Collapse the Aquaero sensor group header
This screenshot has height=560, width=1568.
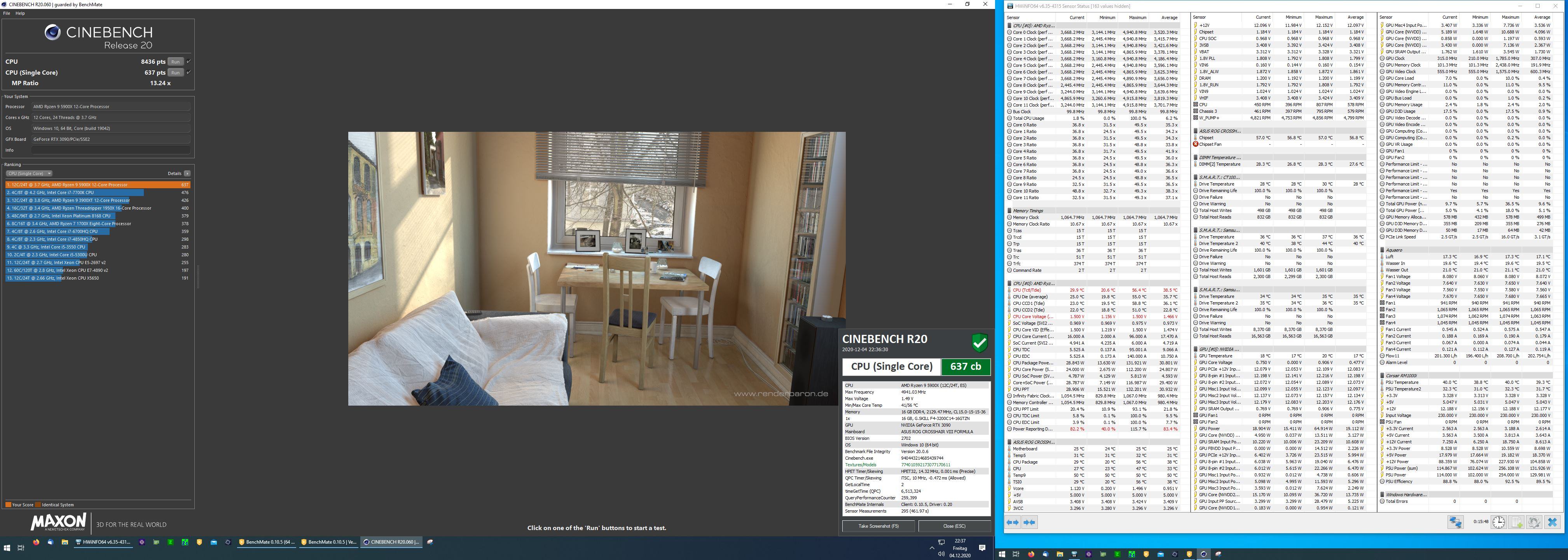point(1394,250)
